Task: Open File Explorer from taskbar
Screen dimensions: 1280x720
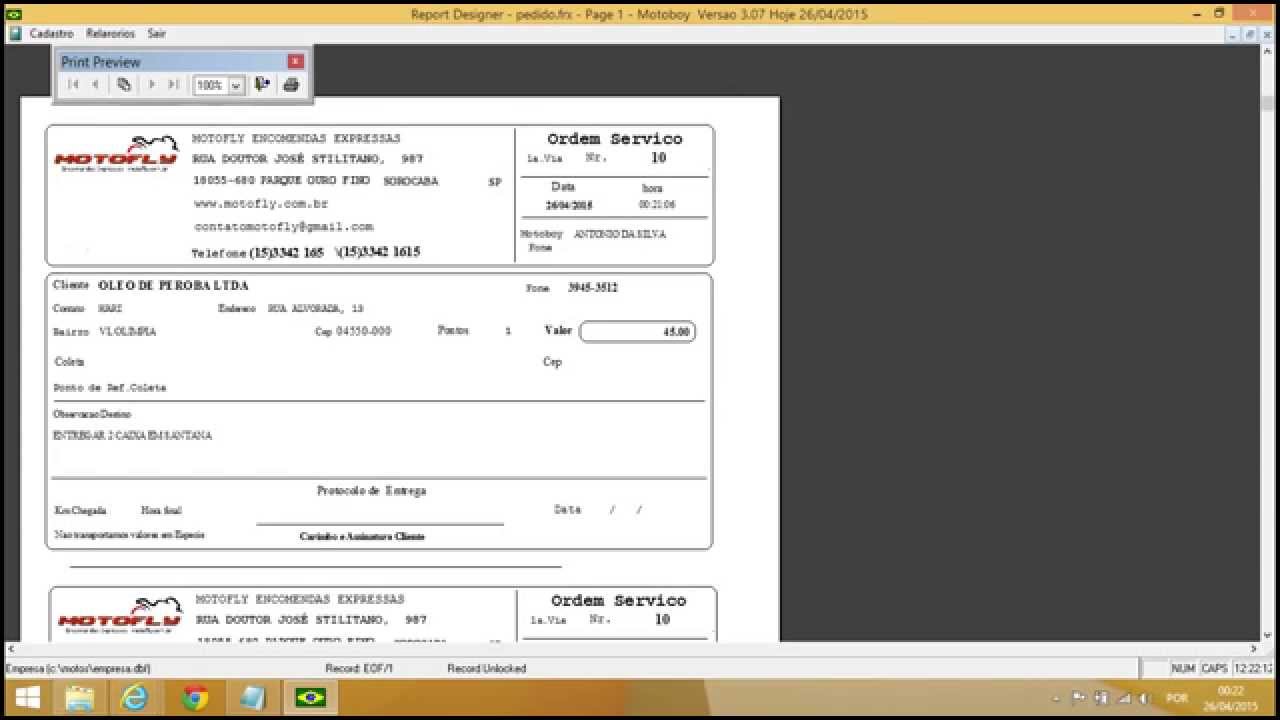Action: [79, 697]
